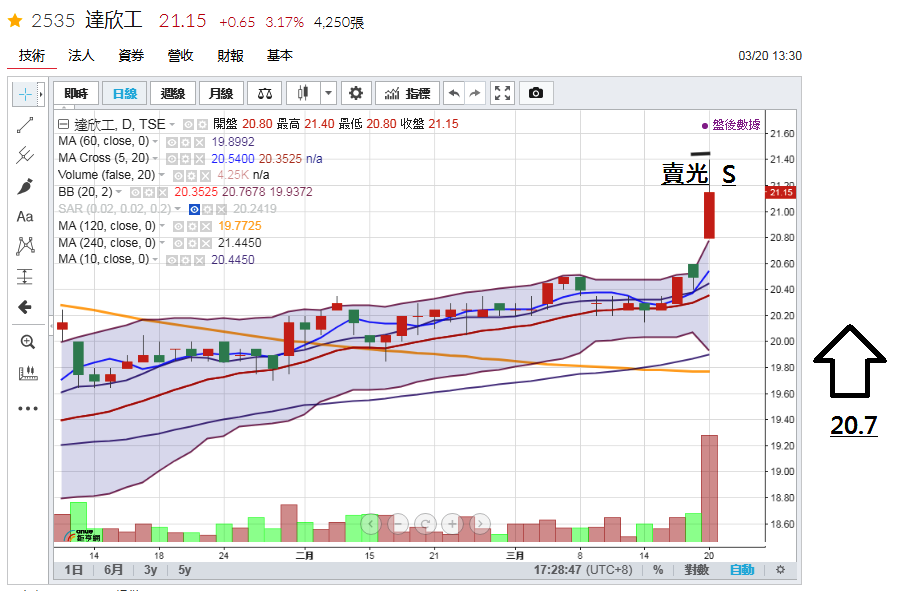
Task: Expand cursor tool options arrow
Action: (x=41, y=94)
